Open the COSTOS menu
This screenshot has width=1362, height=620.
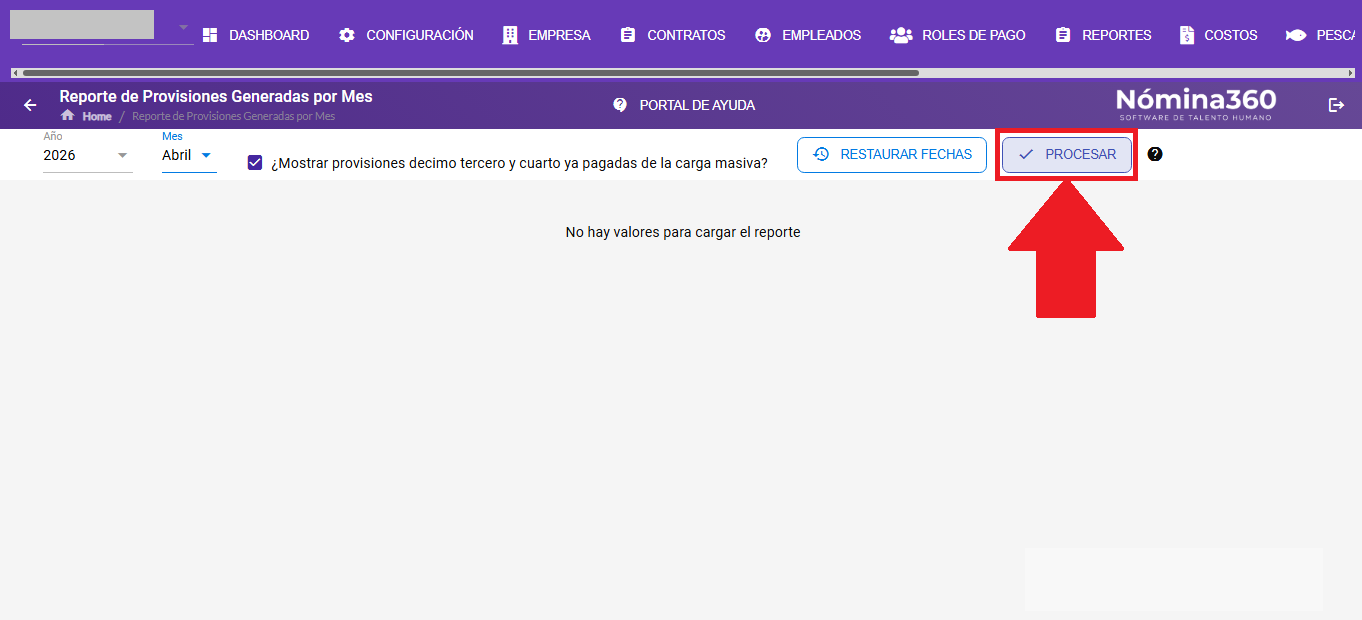1218,35
